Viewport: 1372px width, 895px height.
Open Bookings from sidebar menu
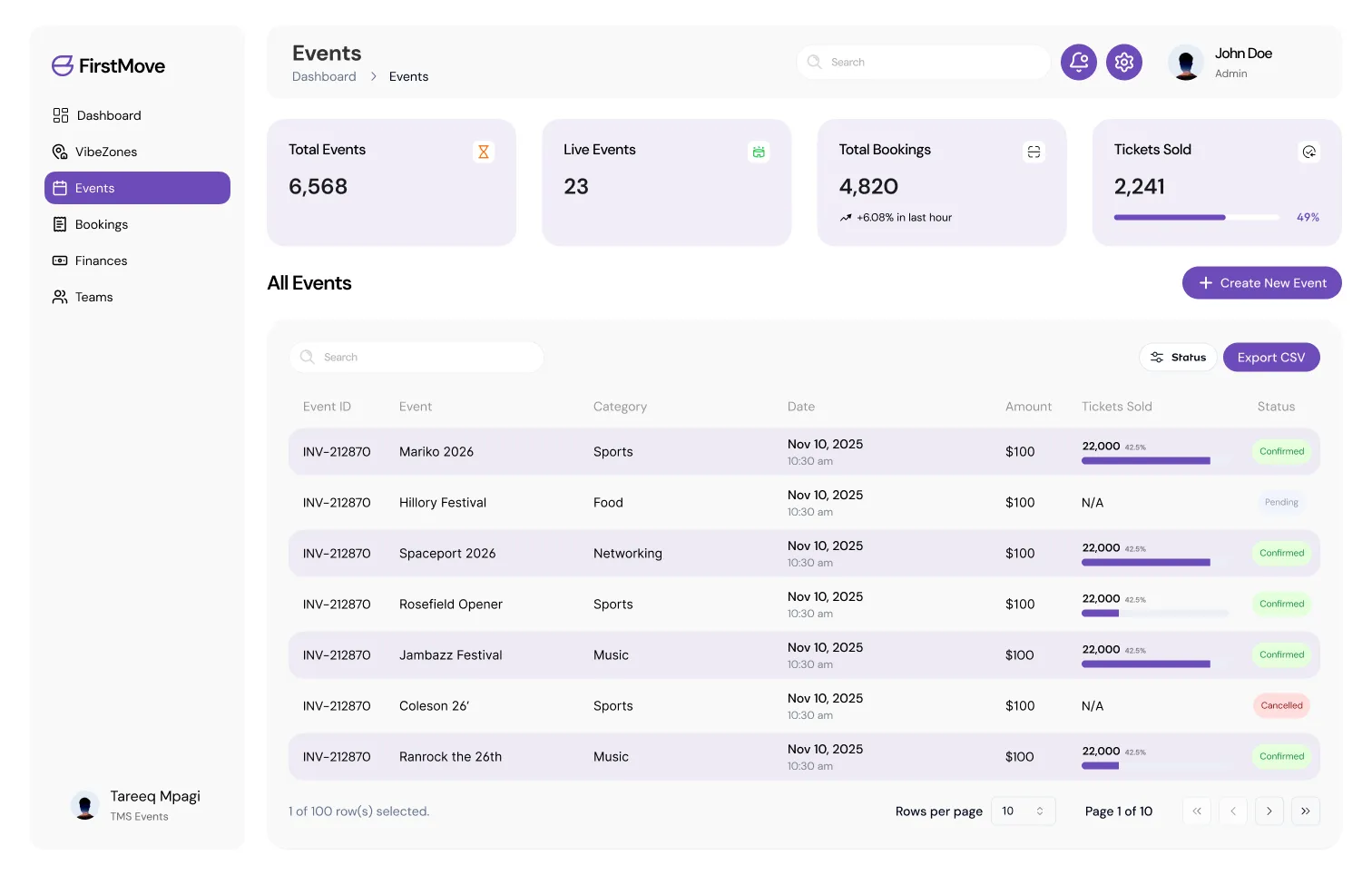pyautogui.click(x=137, y=224)
